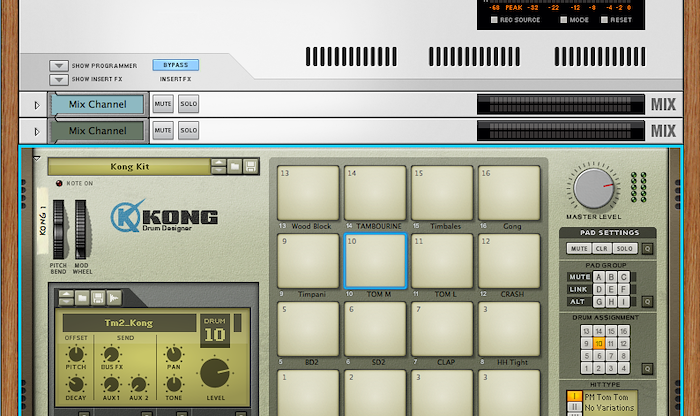Click the PAN knob in the drum module
The width and height of the screenshot is (700, 416).
click(x=174, y=354)
